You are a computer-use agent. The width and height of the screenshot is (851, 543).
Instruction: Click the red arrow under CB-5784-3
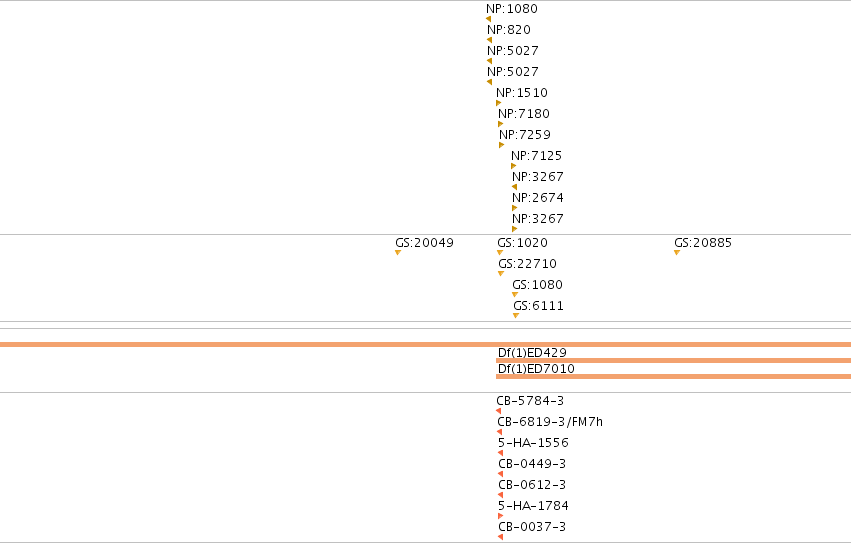pyautogui.click(x=498, y=411)
